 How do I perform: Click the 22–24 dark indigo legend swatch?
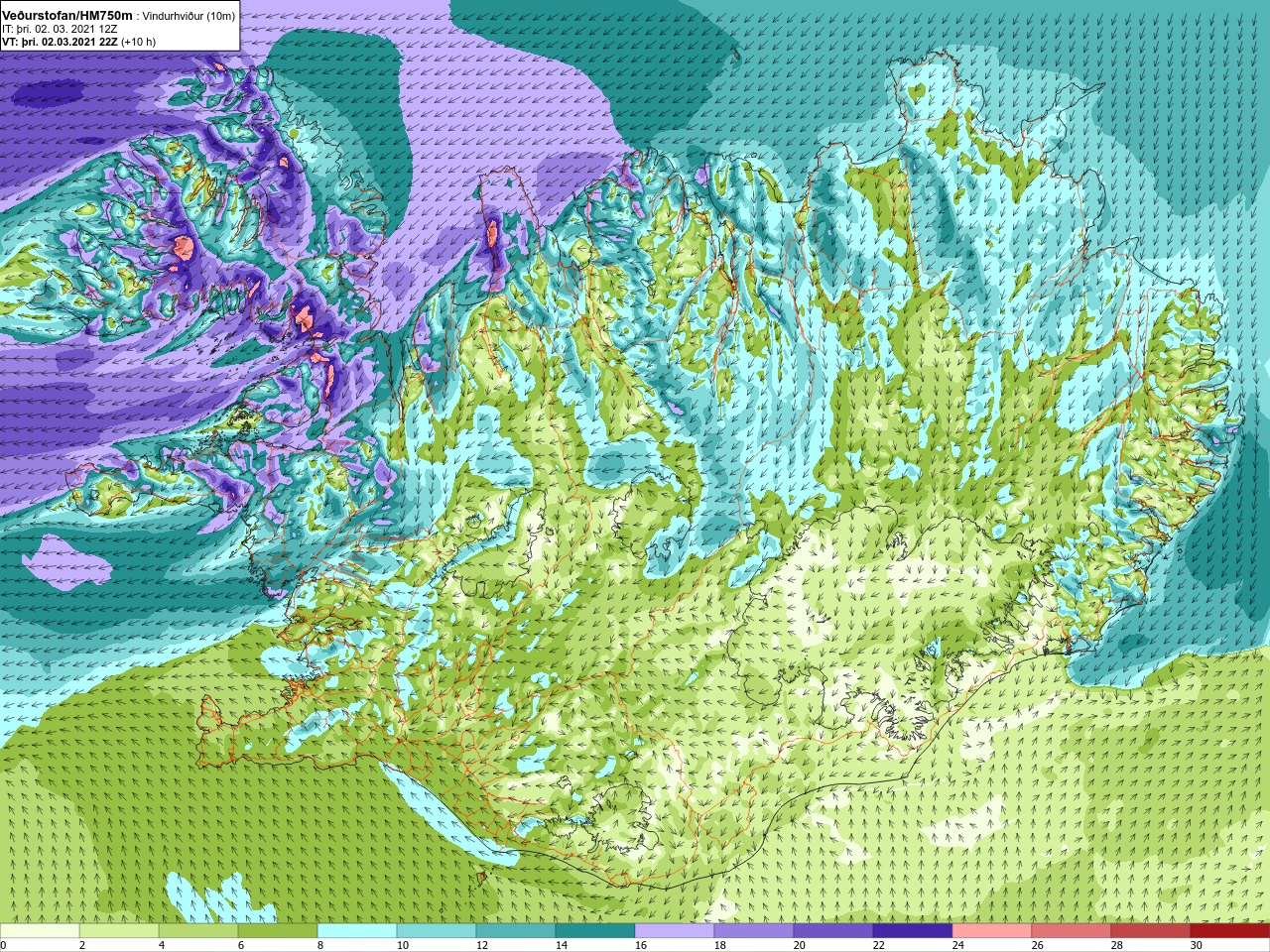pyautogui.click(x=913, y=931)
